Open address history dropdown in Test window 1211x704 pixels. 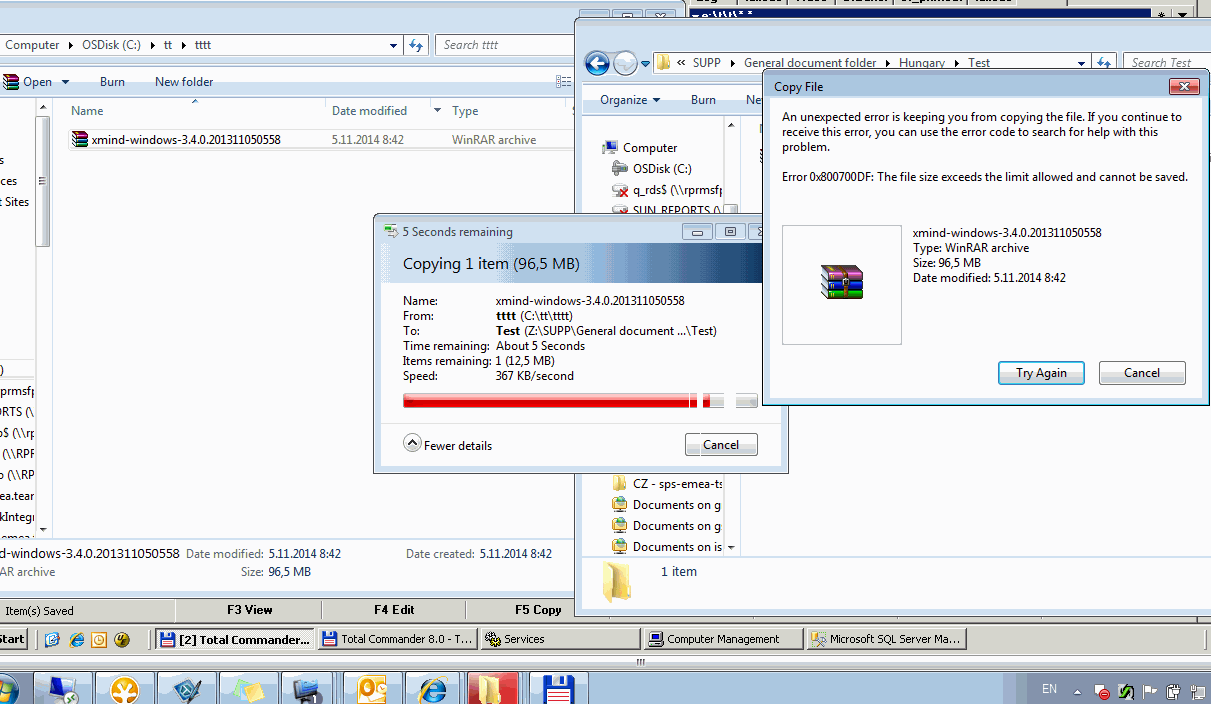pyautogui.click(x=1081, y=63)
